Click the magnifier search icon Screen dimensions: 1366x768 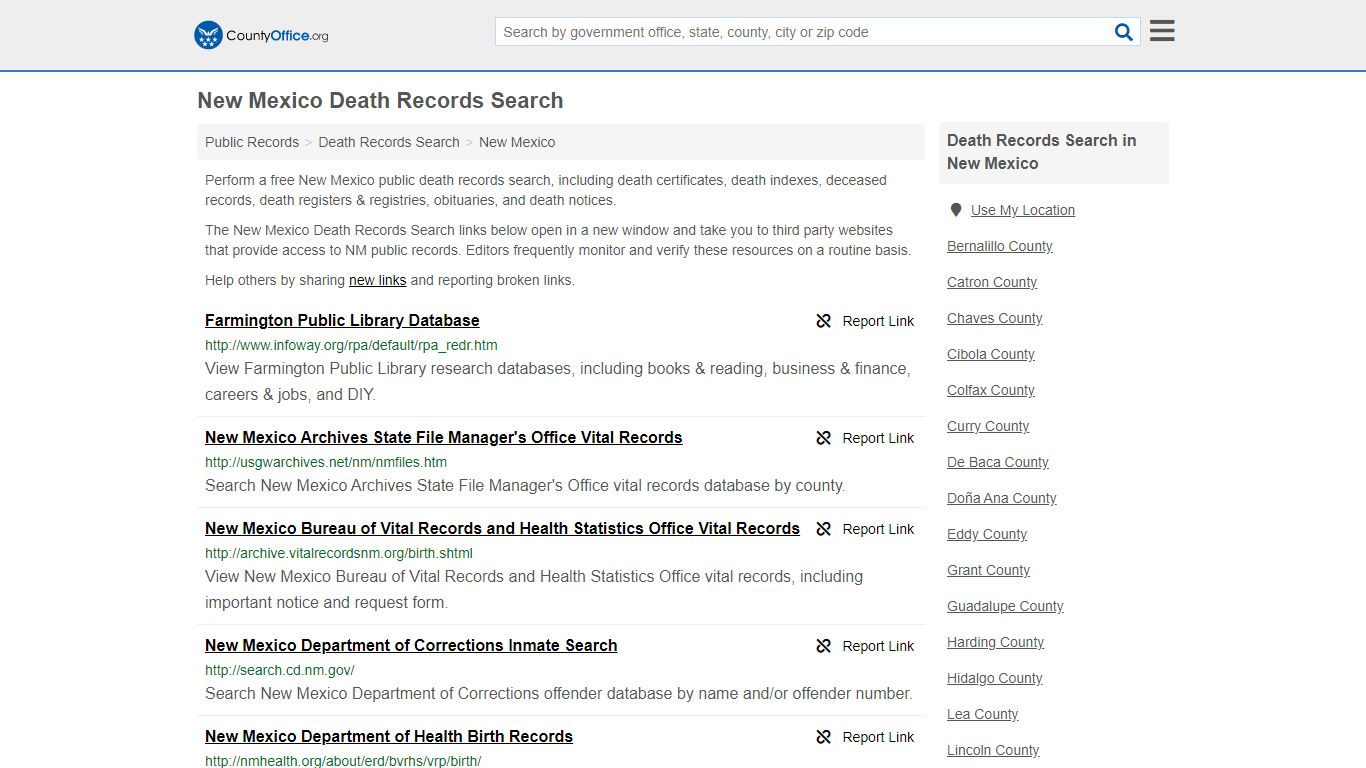click(1124, 32)
